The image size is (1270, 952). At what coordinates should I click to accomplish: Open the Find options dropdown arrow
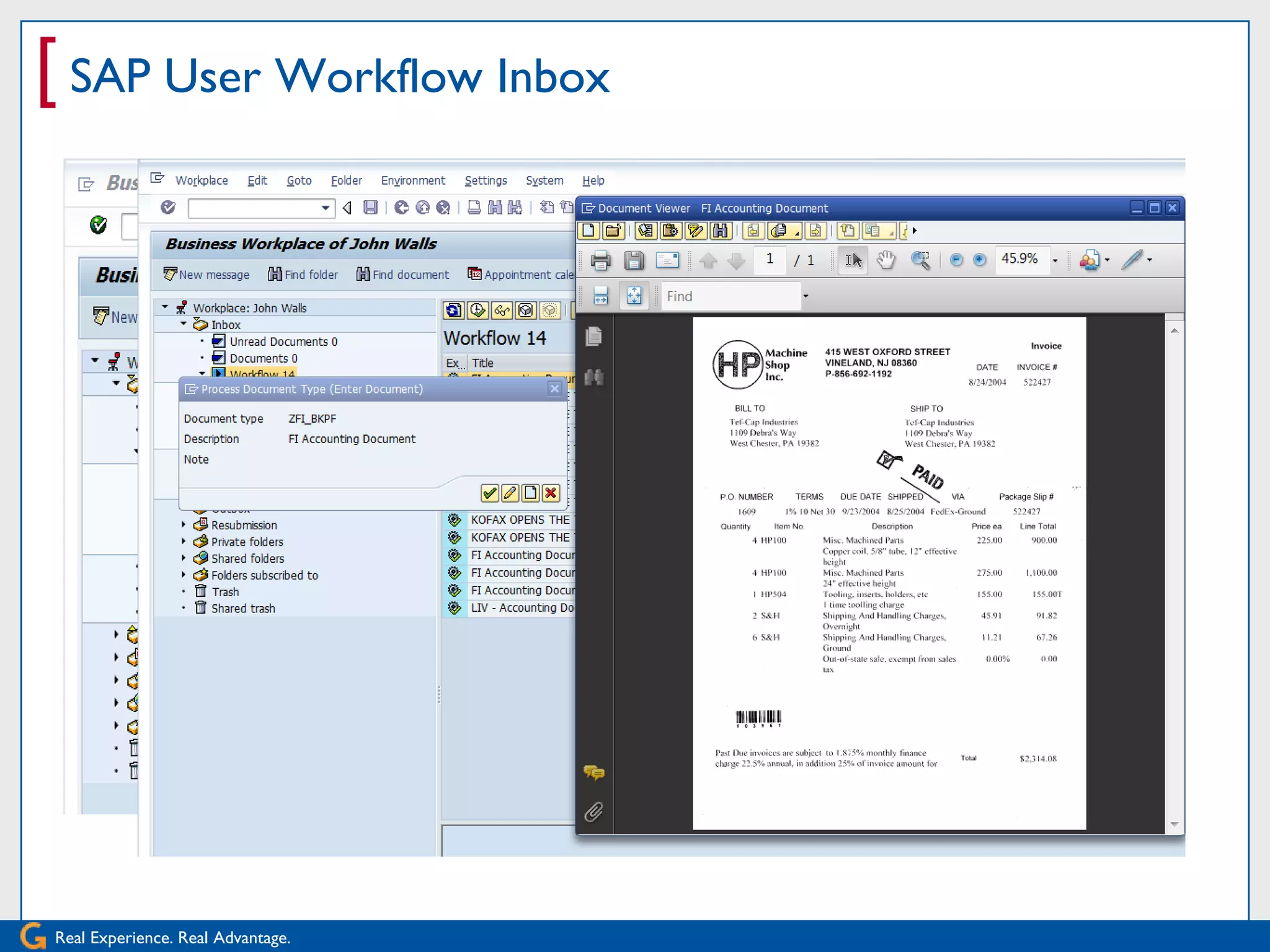[x=806, y=296]
